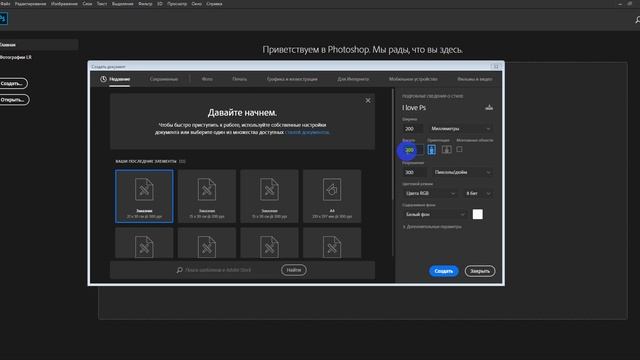The image size is (640, 360).
Task: Open the "Просмотр" menu
Action: (177, 4)
